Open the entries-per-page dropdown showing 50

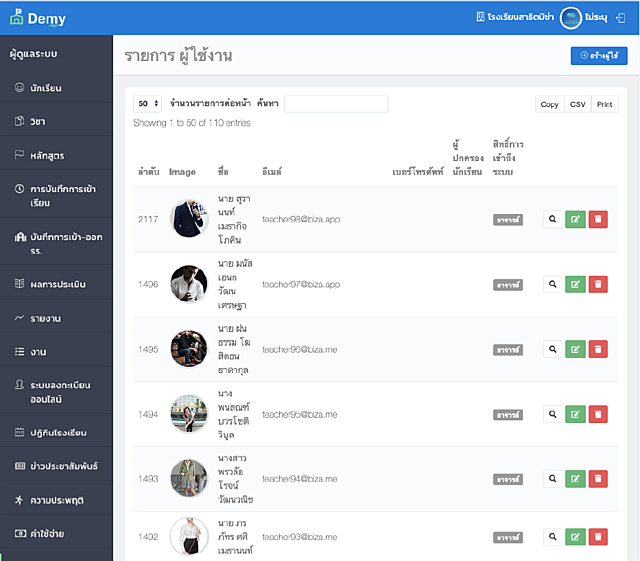pos(148,104)
